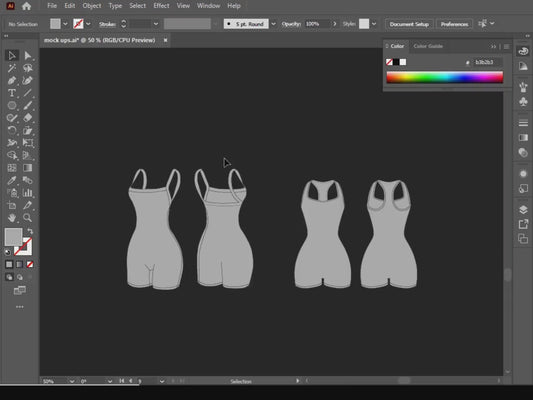Viewport: 533px width, 400px height.
Task: Pick the Pen tool
Action: 12,81
